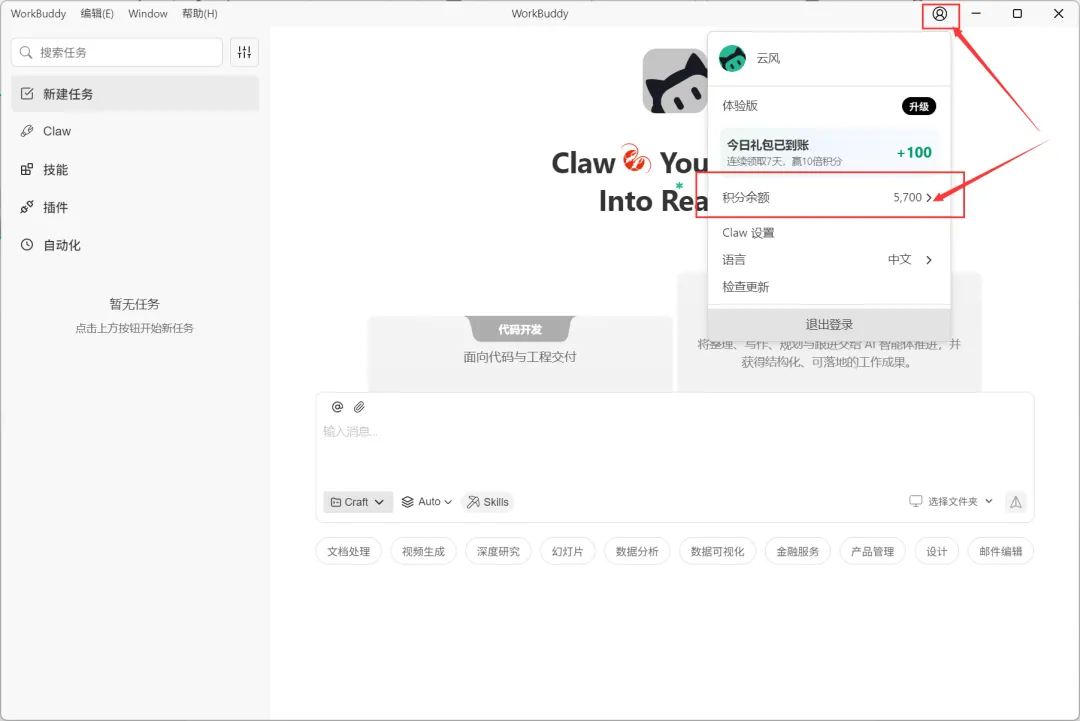Image resolution: width=1080 pixels, height=721 pixels.
Task: Click the Claw sidebar icon
Action: (27, 131)
